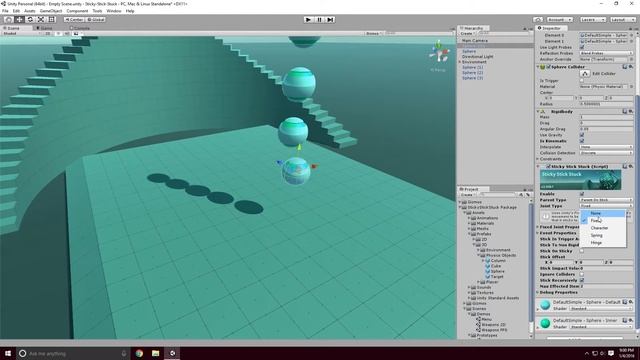Click the Cloud services icon
Image resolution: width=640 pixels, height=360 pixels.
point(538,20)
